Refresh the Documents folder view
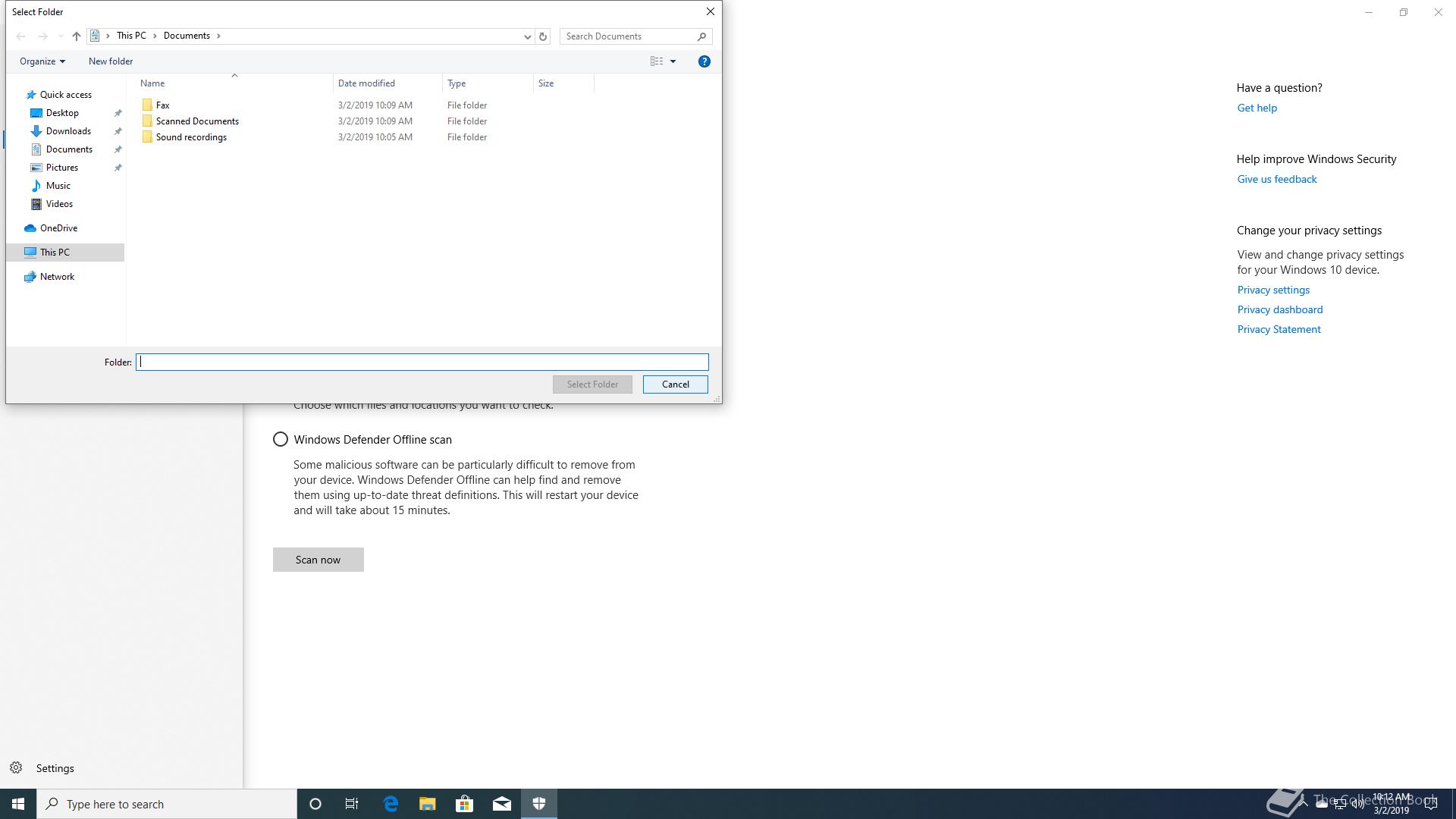Image resolution: width=1456 pixels, height=819 pixels. [x=543, y=36]
